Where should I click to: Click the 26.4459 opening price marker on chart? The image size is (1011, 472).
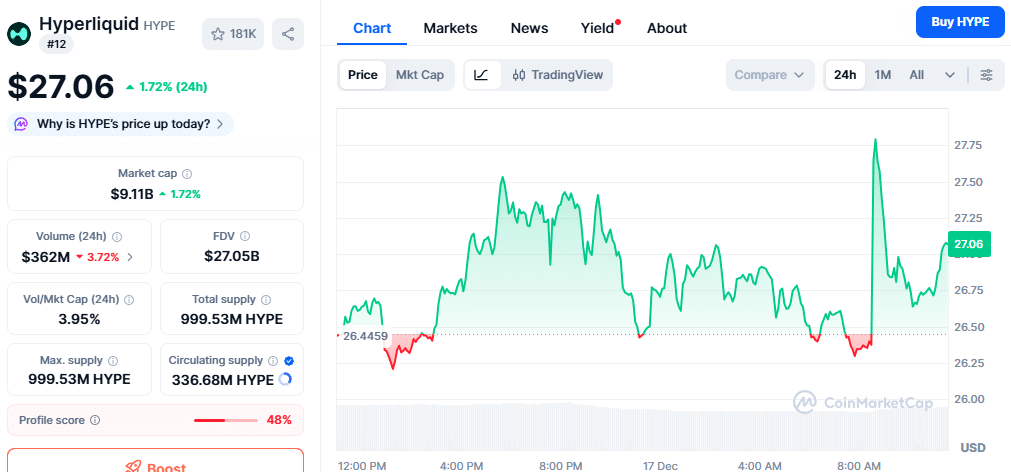[366, 336]
